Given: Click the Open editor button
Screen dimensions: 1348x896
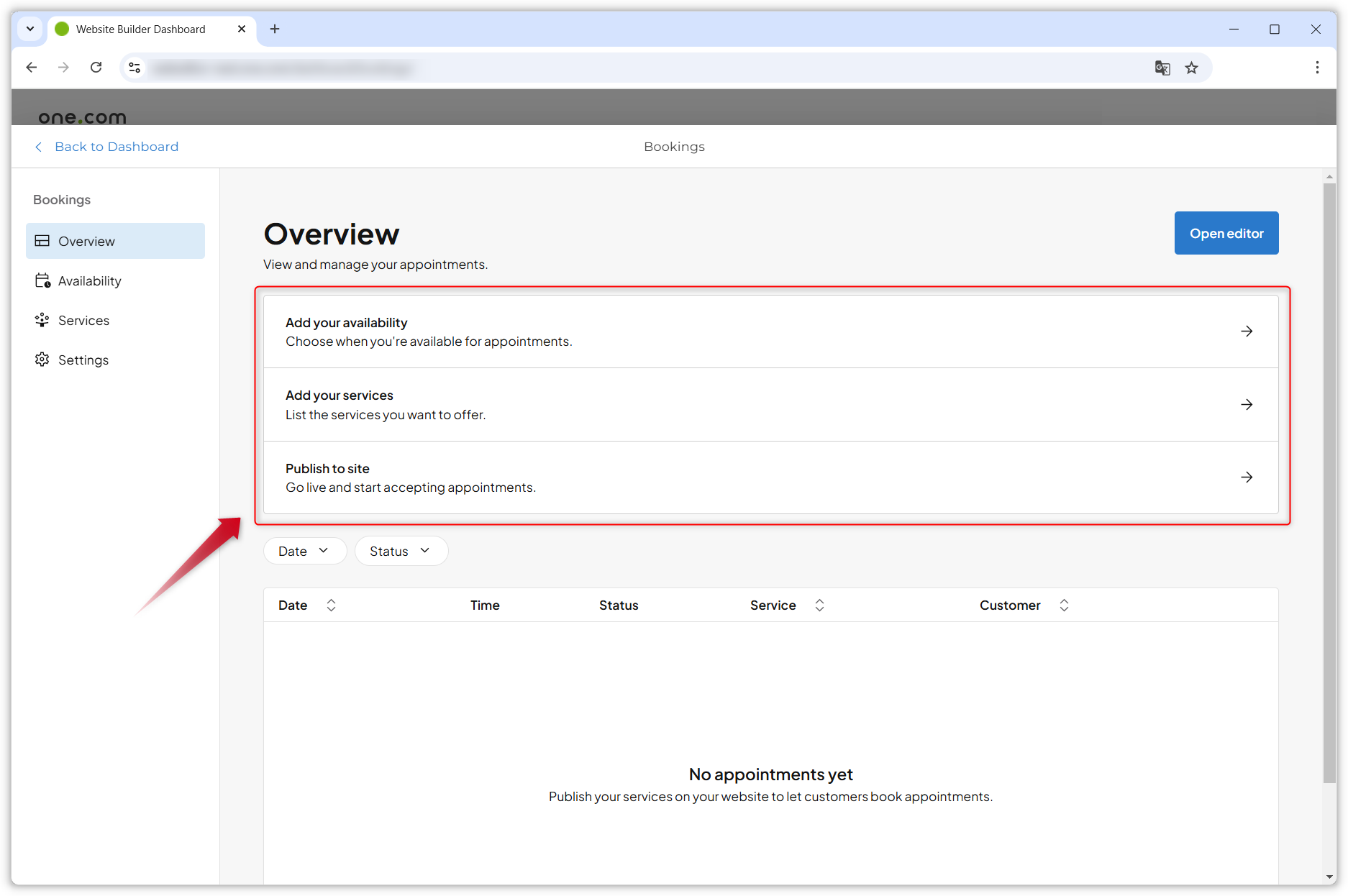Looking at the screenshot, I should tap(1226, 233).
